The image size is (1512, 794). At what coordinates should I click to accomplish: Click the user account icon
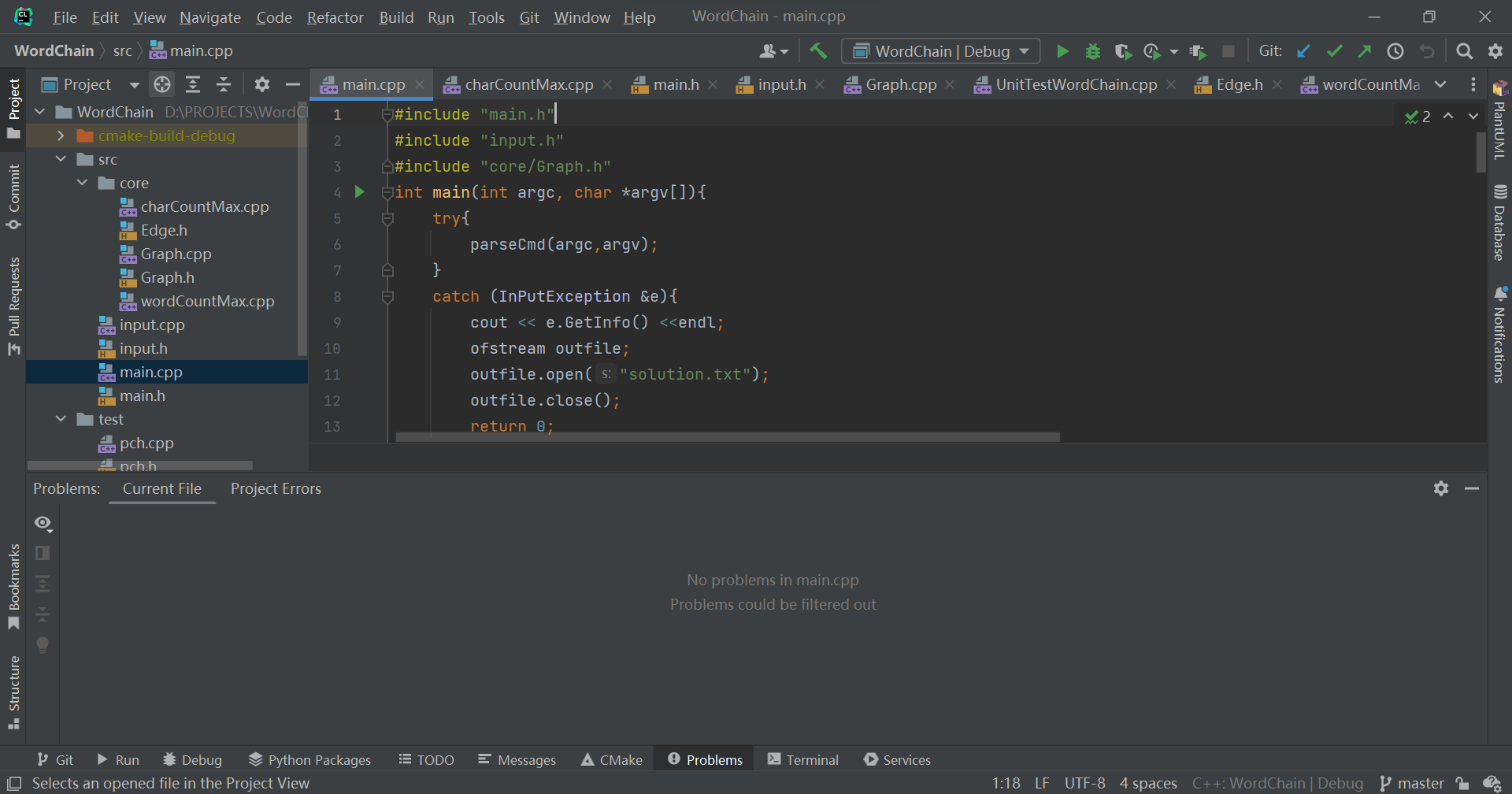click(x=773, y=51)
